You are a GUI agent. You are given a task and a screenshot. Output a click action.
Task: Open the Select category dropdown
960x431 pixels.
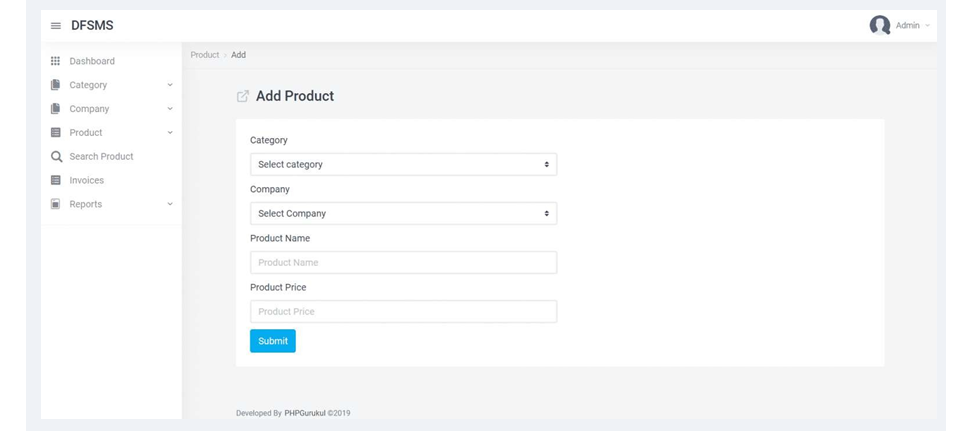click(403, 165)
